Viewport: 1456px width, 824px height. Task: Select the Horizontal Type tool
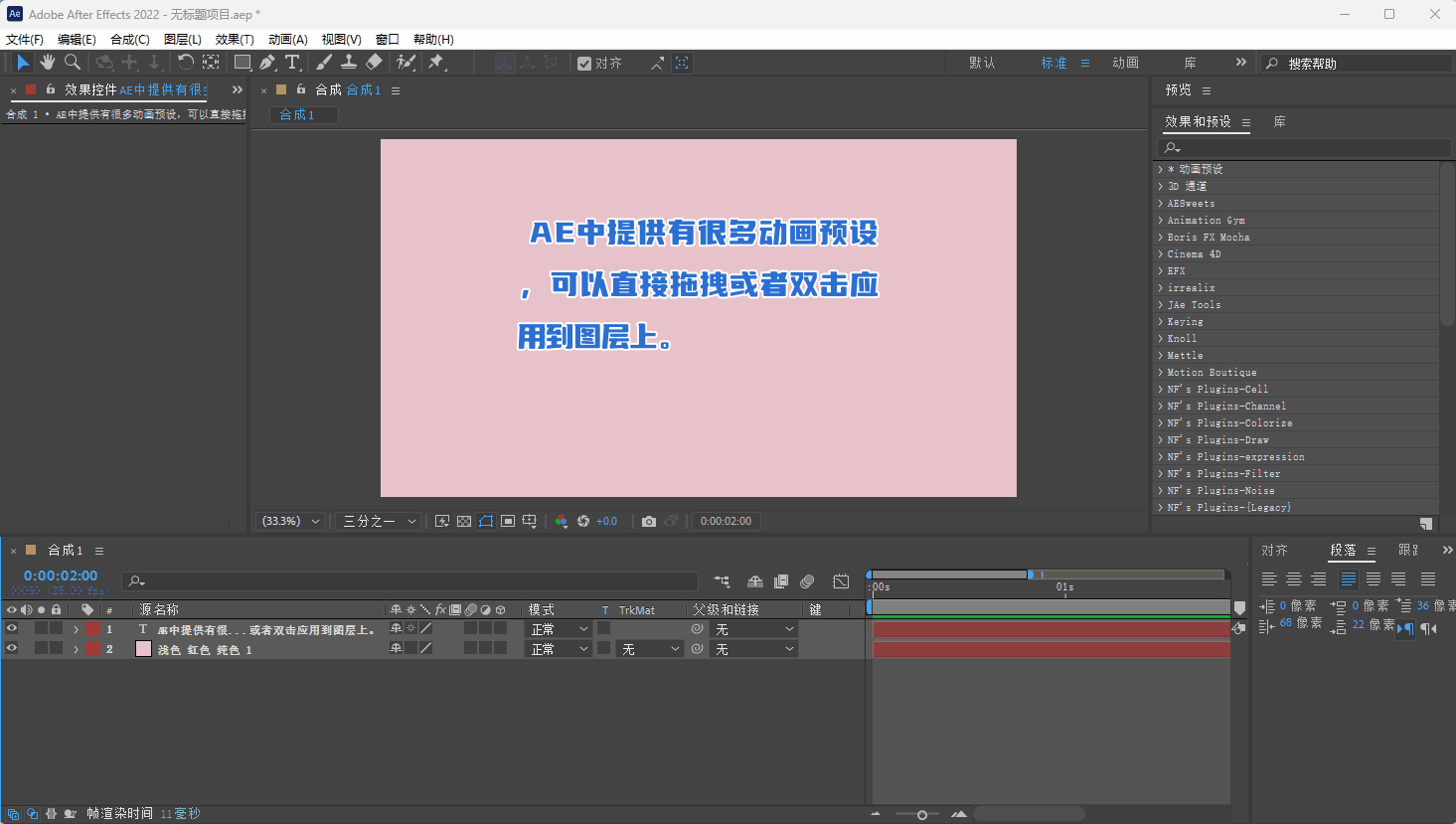292,63
